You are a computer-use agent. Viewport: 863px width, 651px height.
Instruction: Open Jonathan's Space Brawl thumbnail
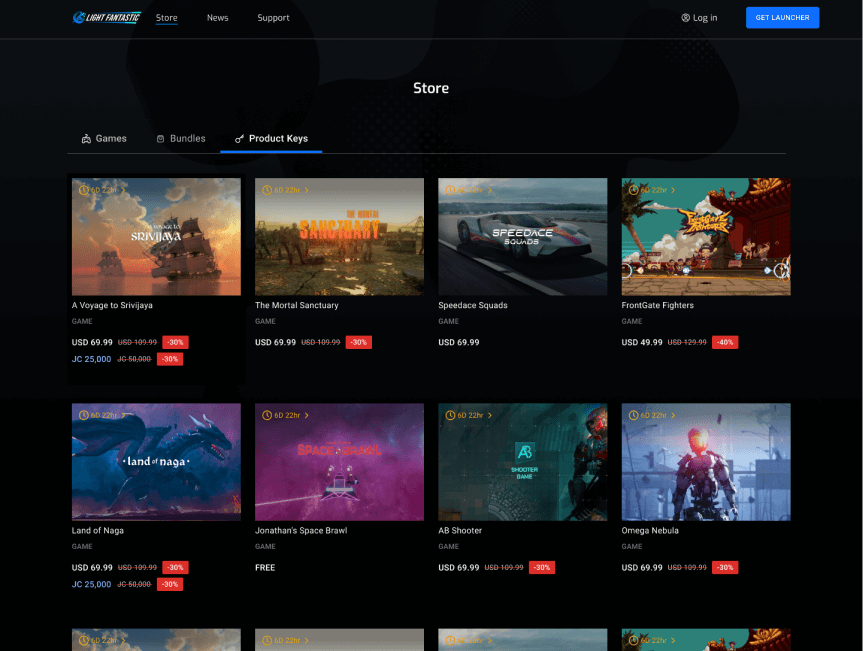pos(339,462)
